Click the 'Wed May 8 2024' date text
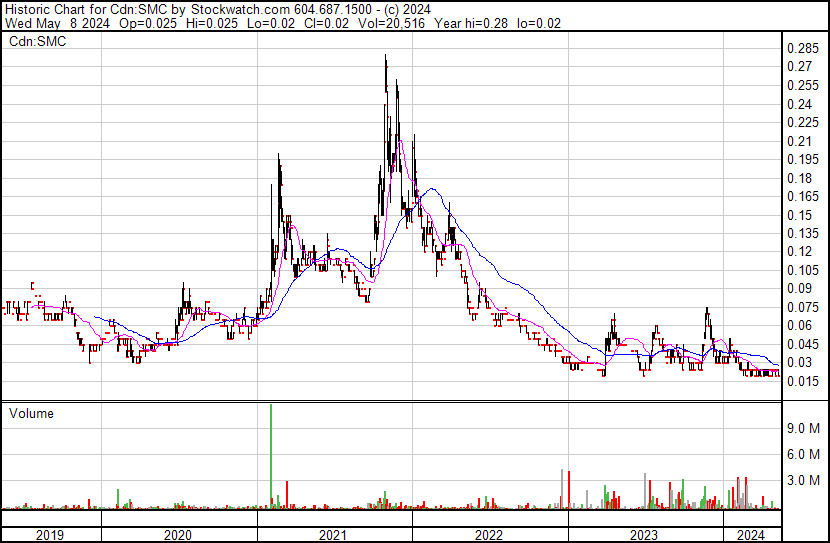This screenshot has height=543, width=830. 57,23
